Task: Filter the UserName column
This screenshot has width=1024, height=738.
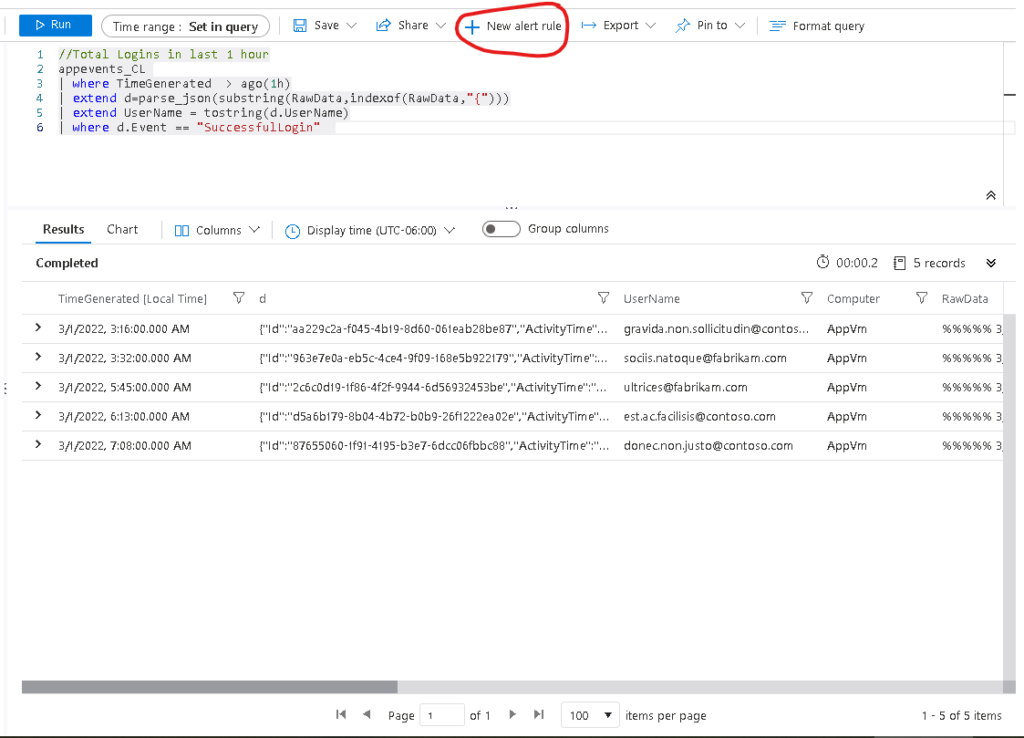Action: [807, 298]
